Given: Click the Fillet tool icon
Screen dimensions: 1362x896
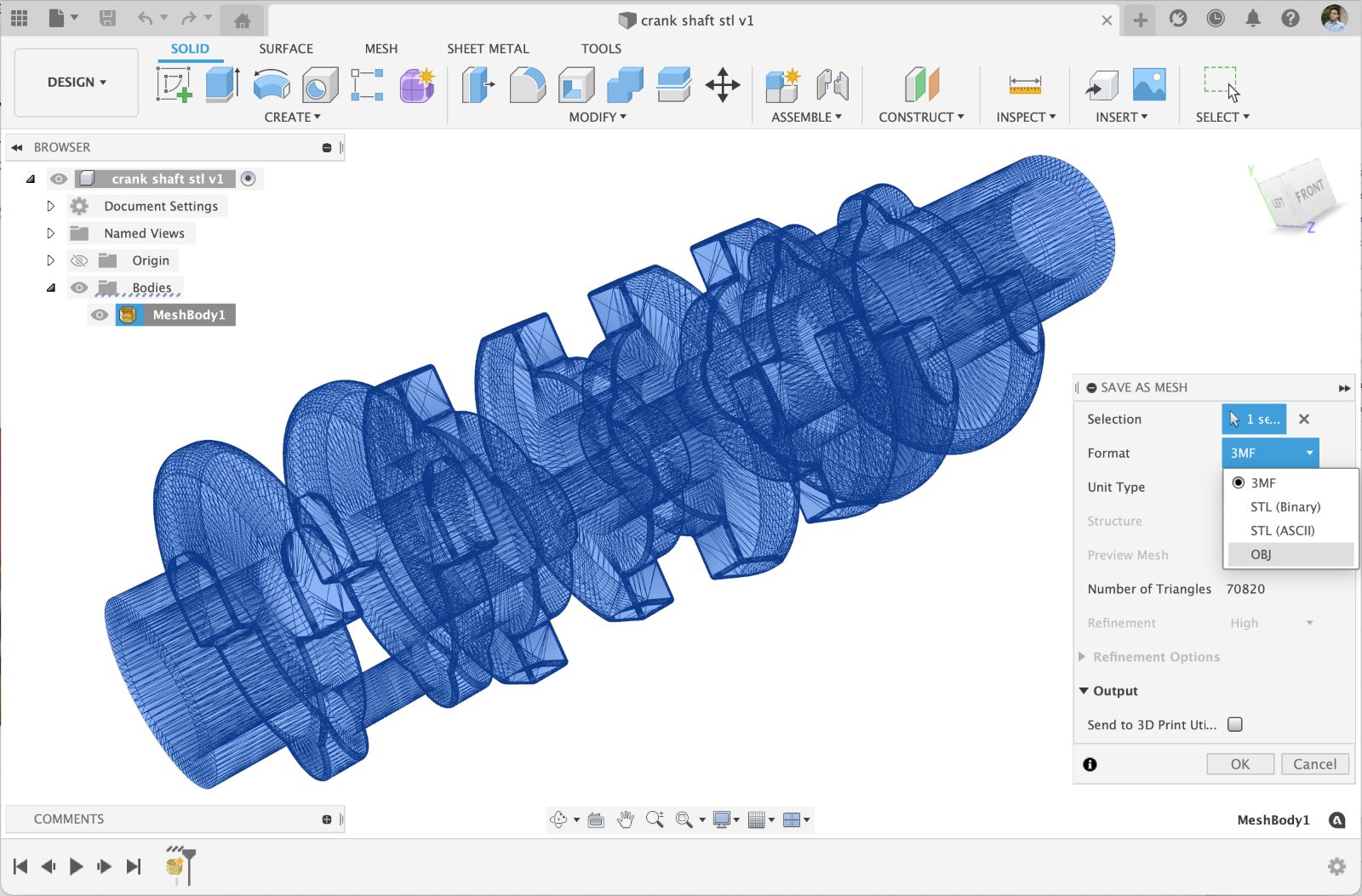Looking at the screenshot, I should pos(527,85).
